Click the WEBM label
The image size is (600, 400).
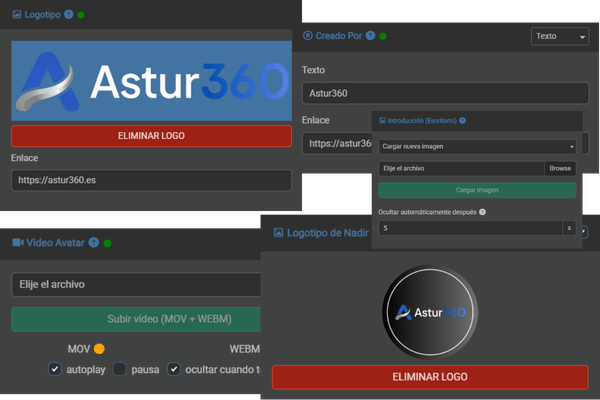coord(245,349)
